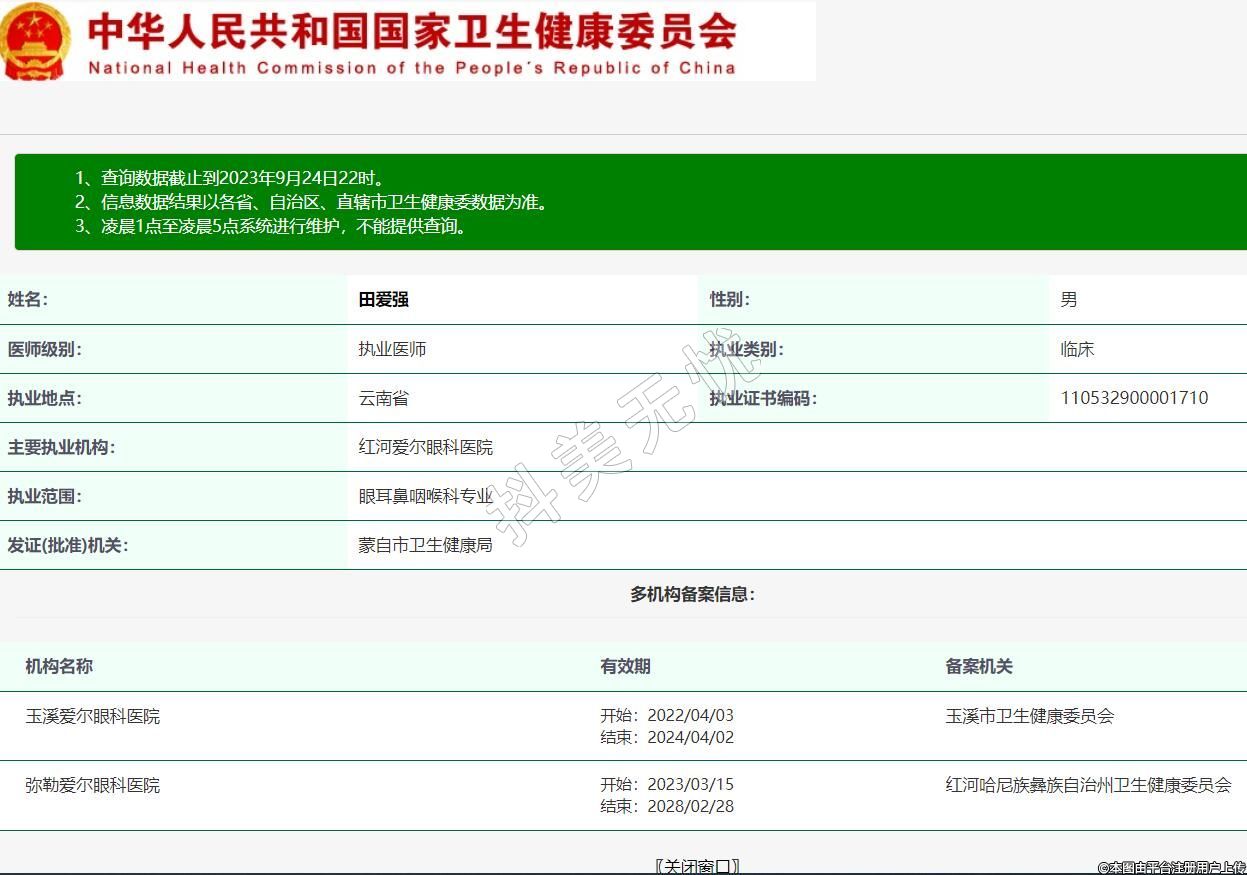
Task: Click the 备案机关 column header
Action: (x=979, y=667)
